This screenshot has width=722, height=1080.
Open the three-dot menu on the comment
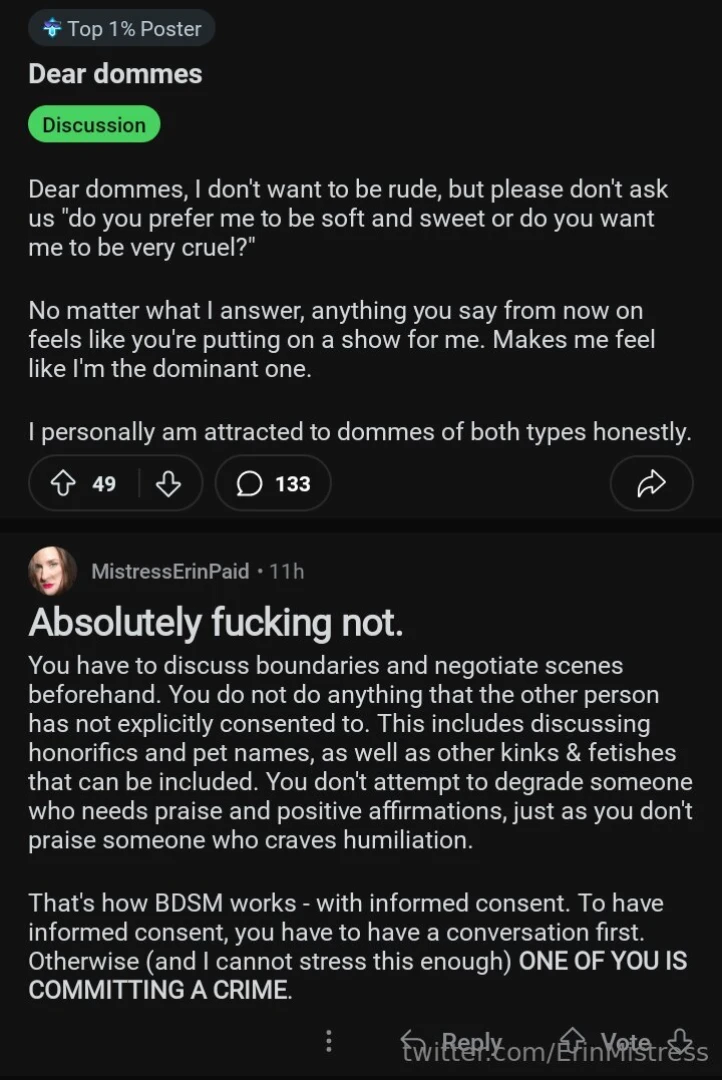coord(329,1041)
